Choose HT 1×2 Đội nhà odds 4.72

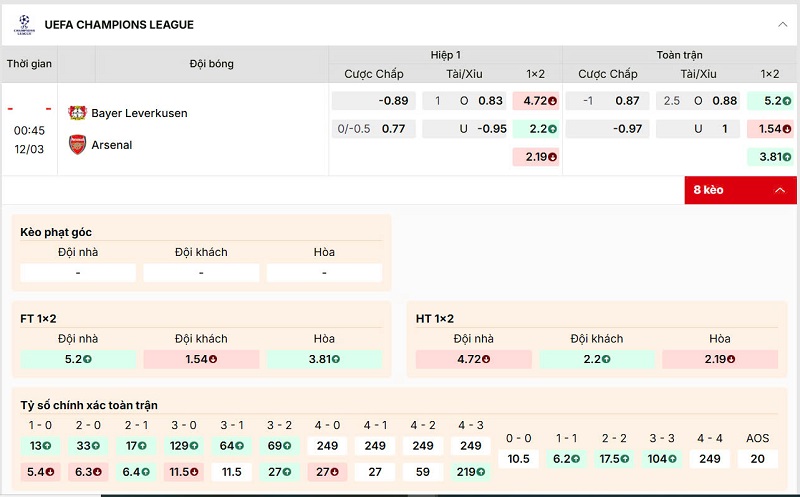point(473,359)
